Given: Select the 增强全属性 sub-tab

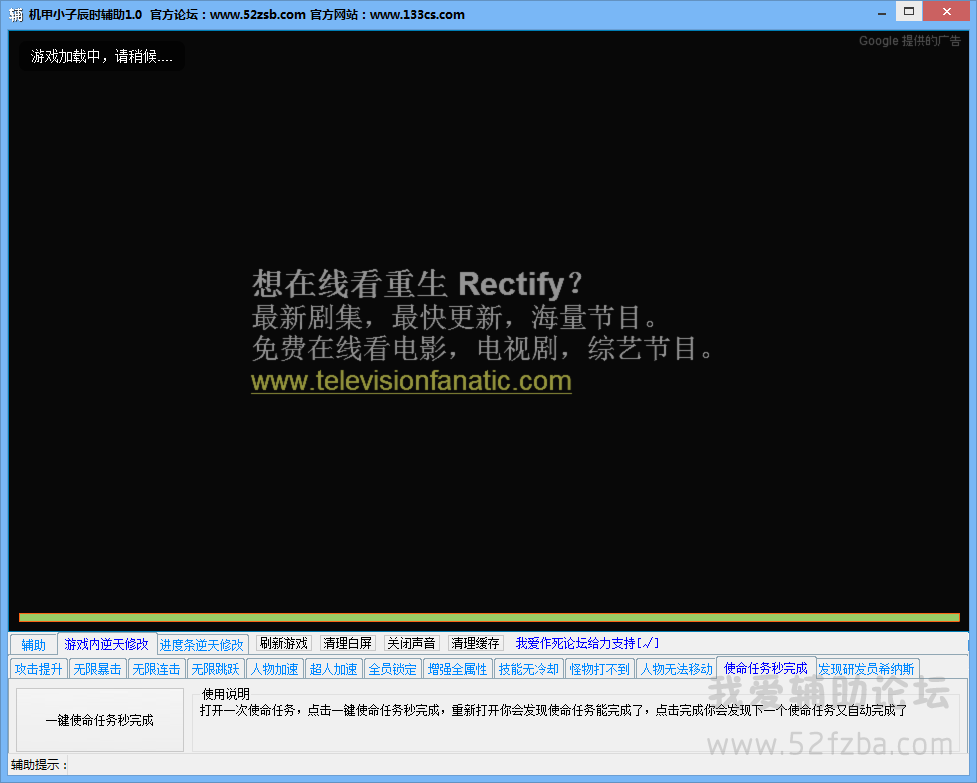Looking at the screenshot, I should [x=457, y=669].
